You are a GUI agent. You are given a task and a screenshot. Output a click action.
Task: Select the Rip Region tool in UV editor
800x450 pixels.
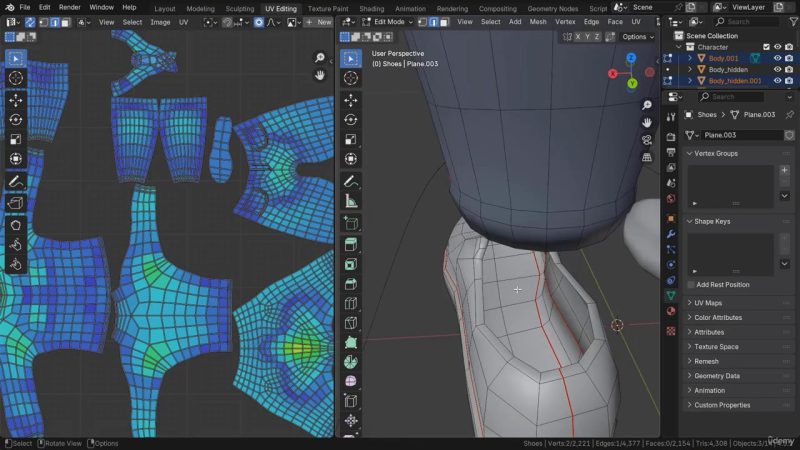(x=16, y=203)
